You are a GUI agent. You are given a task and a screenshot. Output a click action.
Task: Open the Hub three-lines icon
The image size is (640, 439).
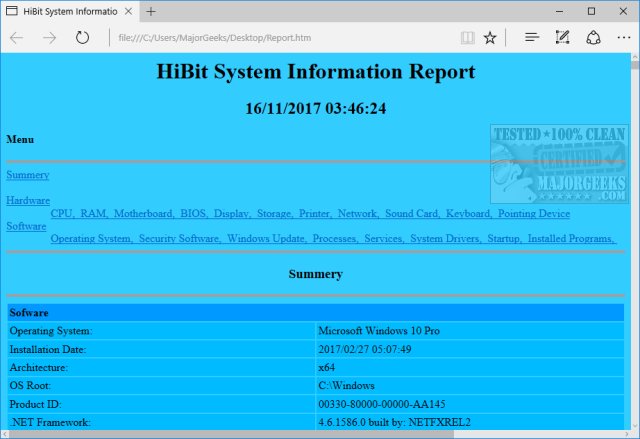532,38
